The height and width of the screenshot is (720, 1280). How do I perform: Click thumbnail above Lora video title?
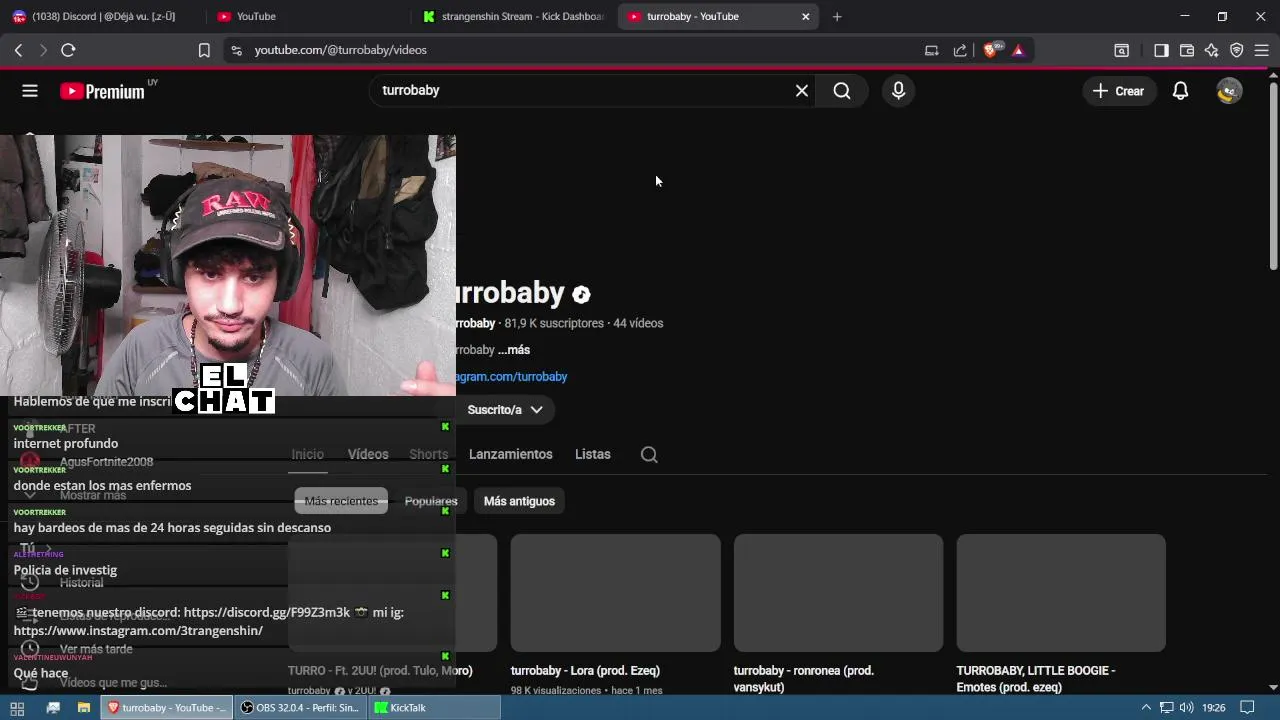pyautogui.click(x=615, y=593)
